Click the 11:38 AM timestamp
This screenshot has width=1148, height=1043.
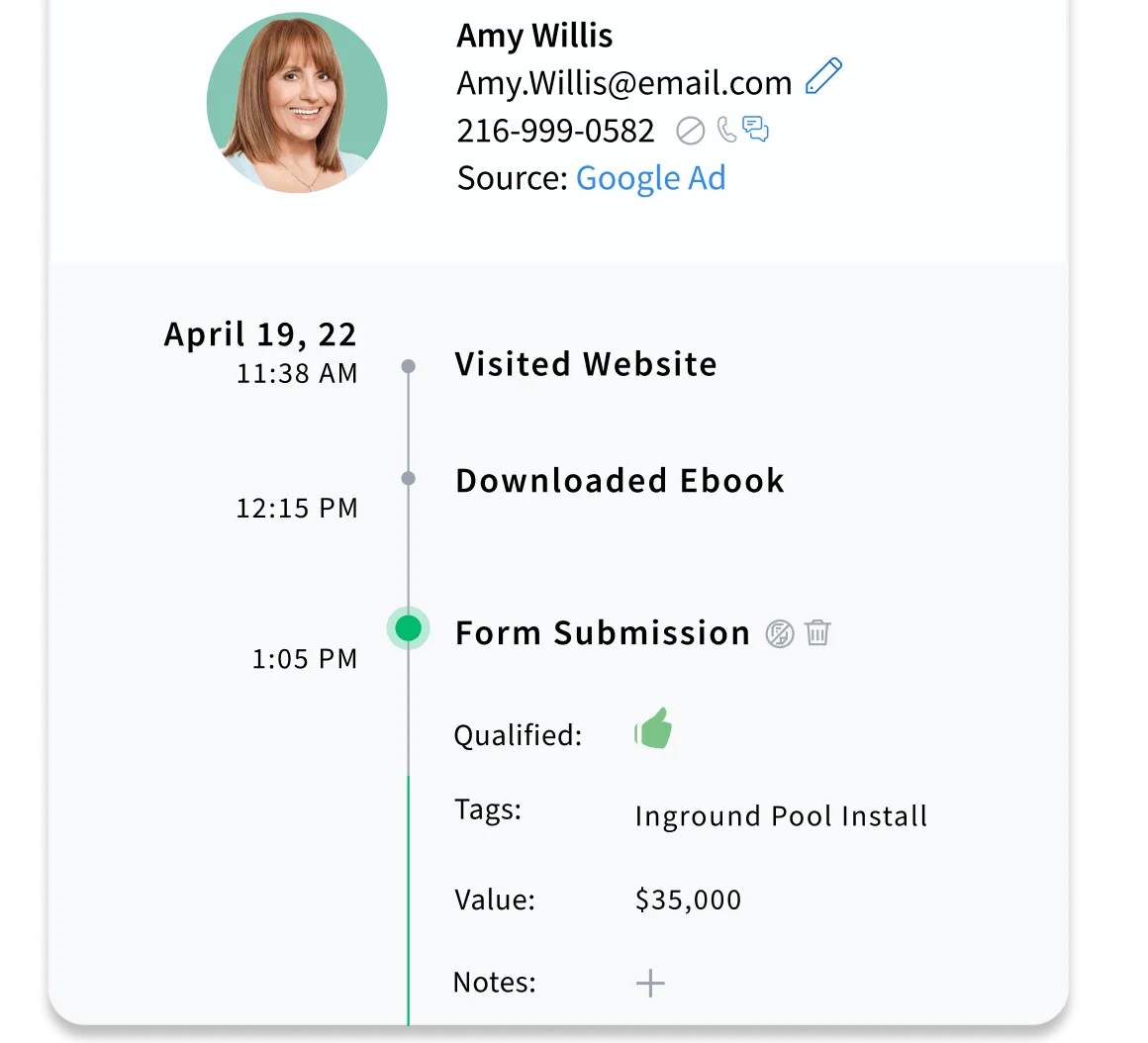coord(297,373)
